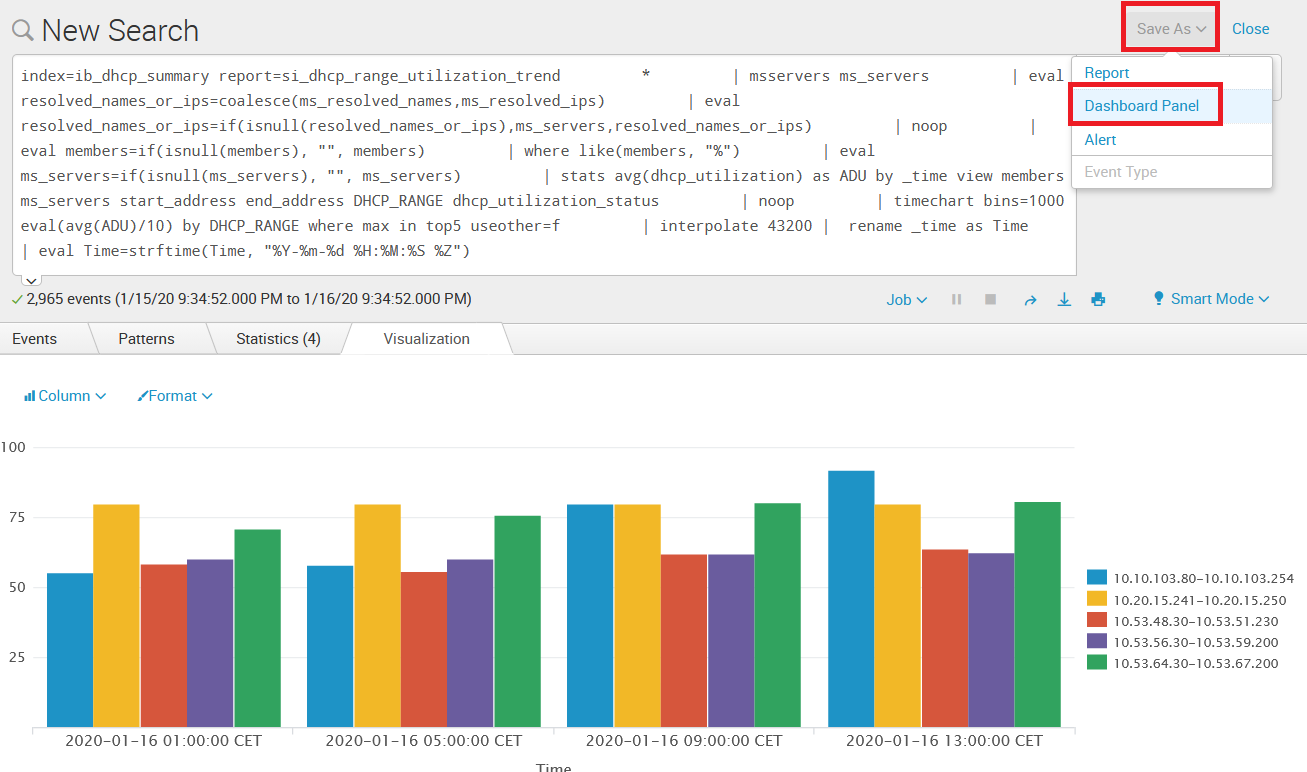The height and width of the screenshot is (772, 1307).
Task: Click the Smart Mode lightbulb icon
Action: (1158, 298)
